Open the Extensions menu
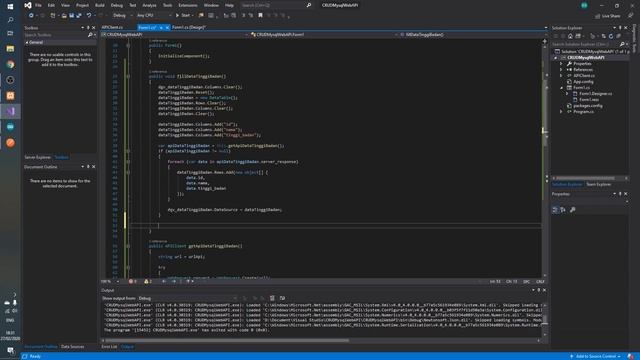 coord(188,5)
